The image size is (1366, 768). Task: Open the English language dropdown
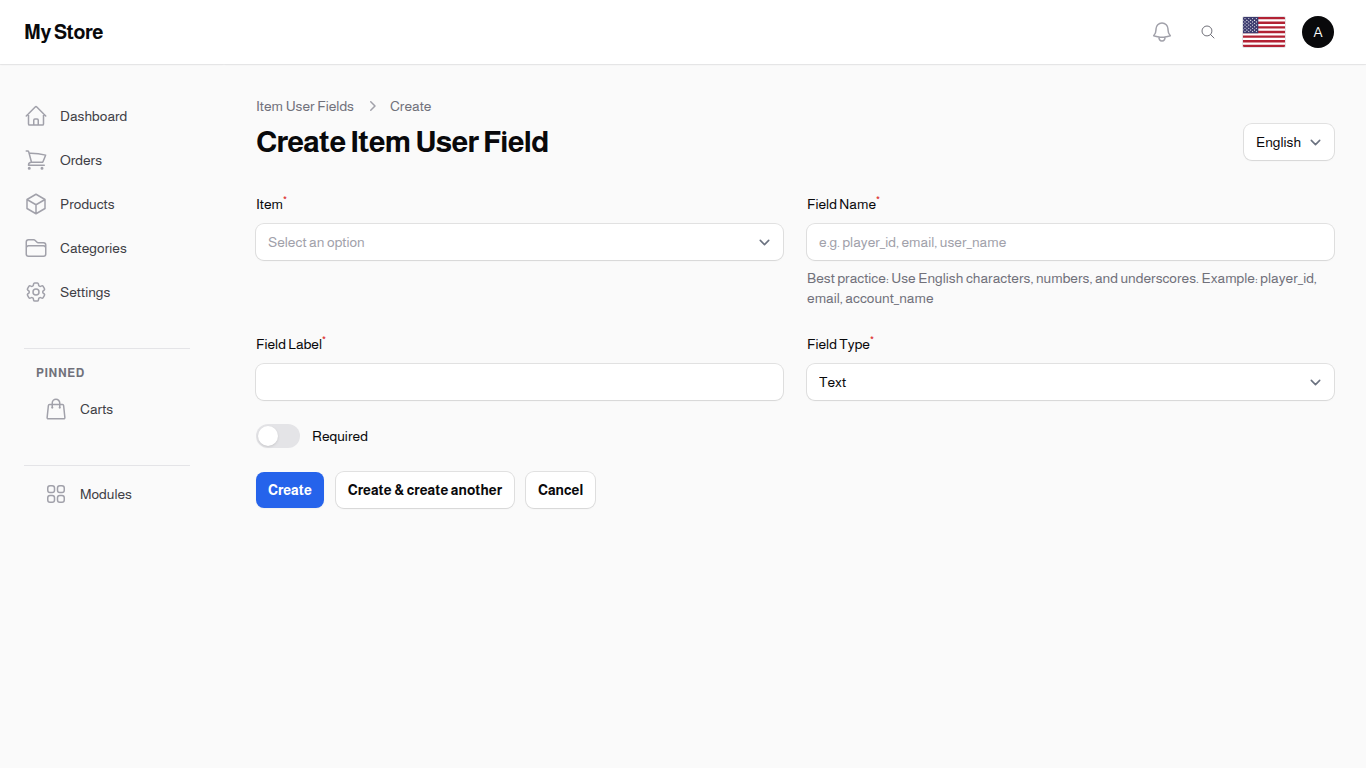point(1288,142)
